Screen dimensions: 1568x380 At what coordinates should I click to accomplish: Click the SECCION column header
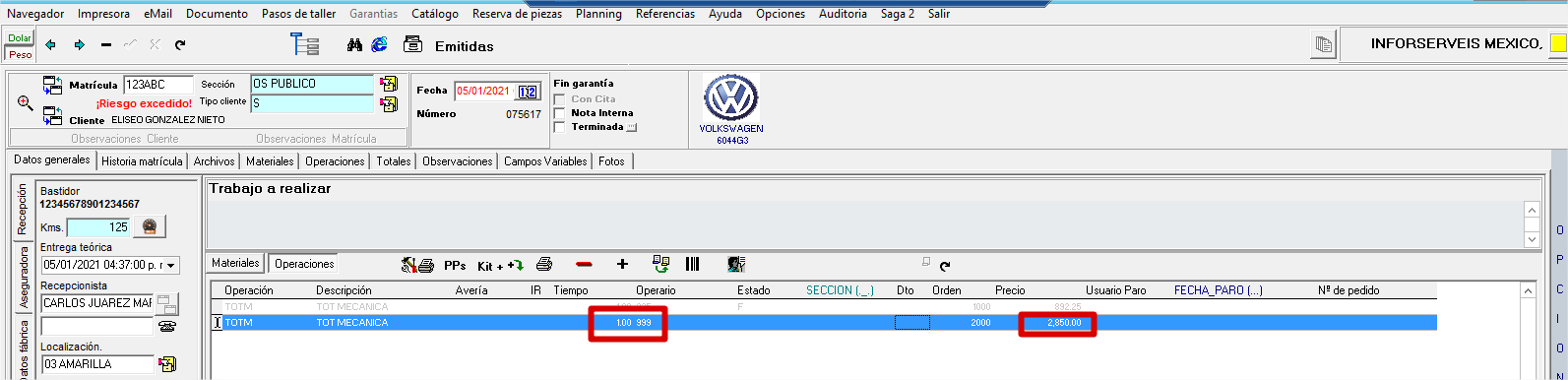point(840,290)
